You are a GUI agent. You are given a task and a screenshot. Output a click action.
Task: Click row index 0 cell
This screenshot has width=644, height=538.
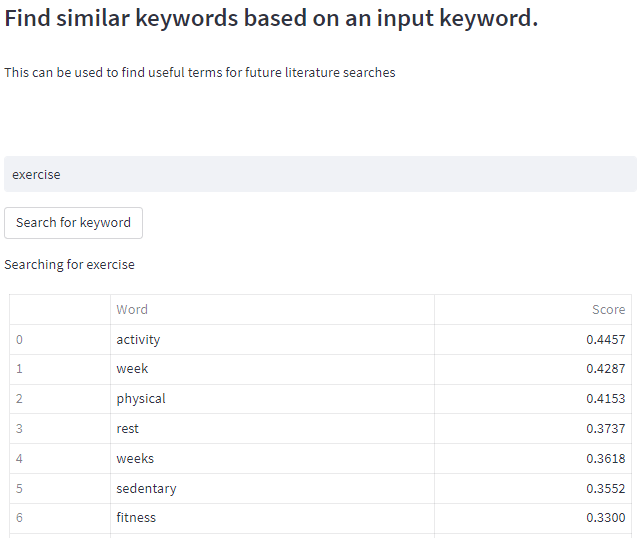click(x=59, y=340)
